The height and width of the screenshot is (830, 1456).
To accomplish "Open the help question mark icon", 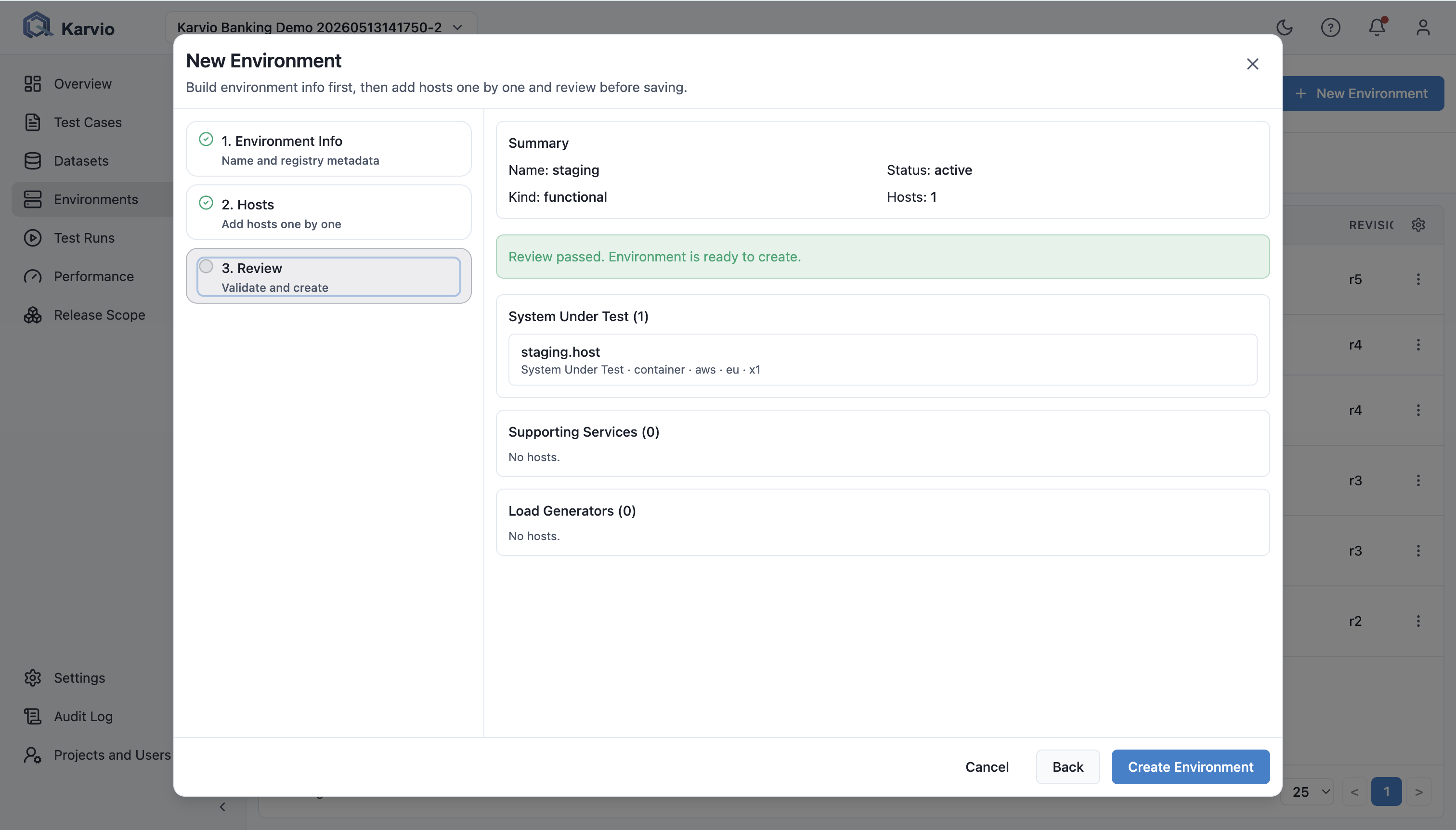I will coord(1330,27).
